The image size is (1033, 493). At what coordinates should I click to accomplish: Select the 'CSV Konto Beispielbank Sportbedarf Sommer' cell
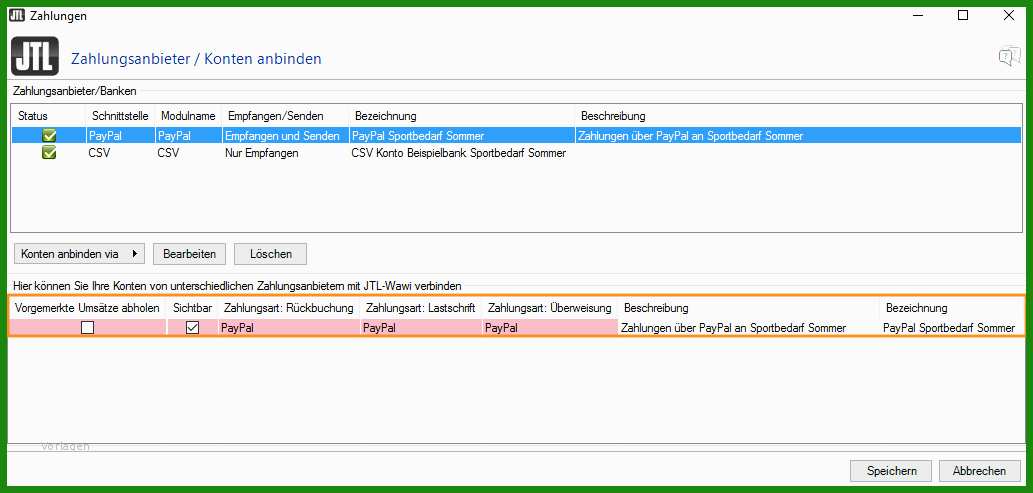tap(459, 154)
